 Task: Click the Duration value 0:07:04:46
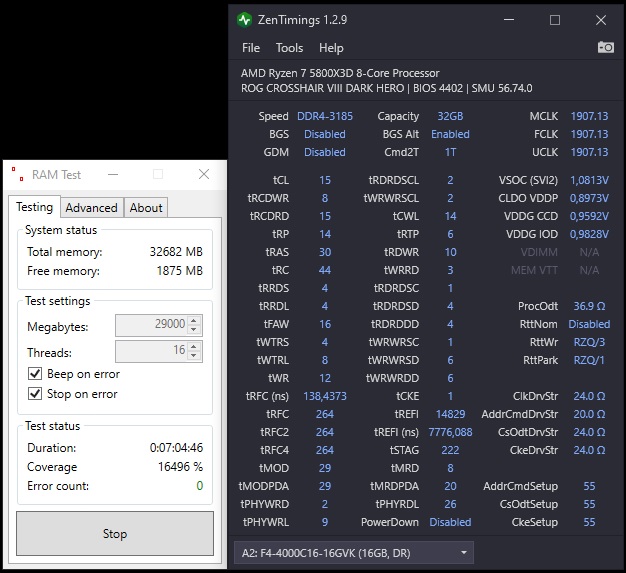point(176,447)
